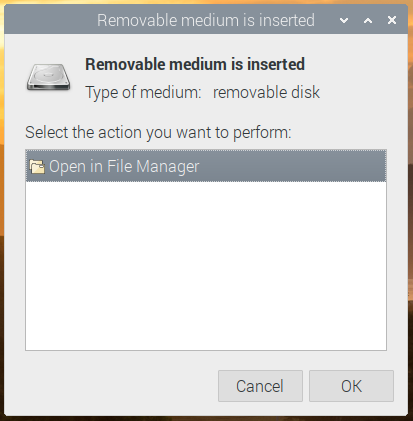Viewport: 413px width, 421px height.
Task: Click the folder icon beside Open in File Manager
Action: tap(37, 166)
